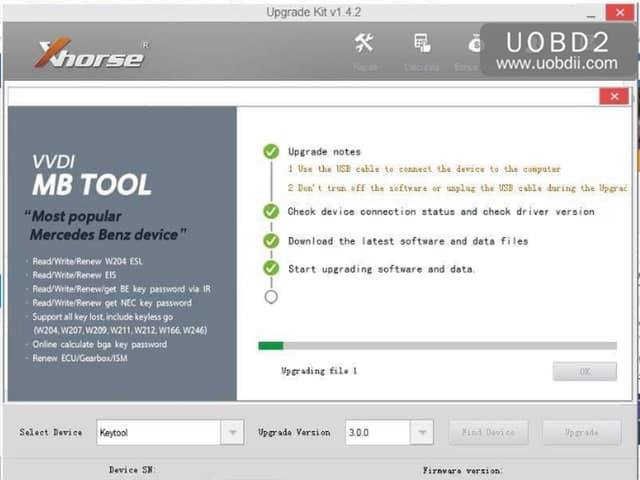Image resolution: width=640 pixels, height=480 pixels.
Task: Click the 'Upgrade Kit v1.4.2' window title
Action: (313, 12)
